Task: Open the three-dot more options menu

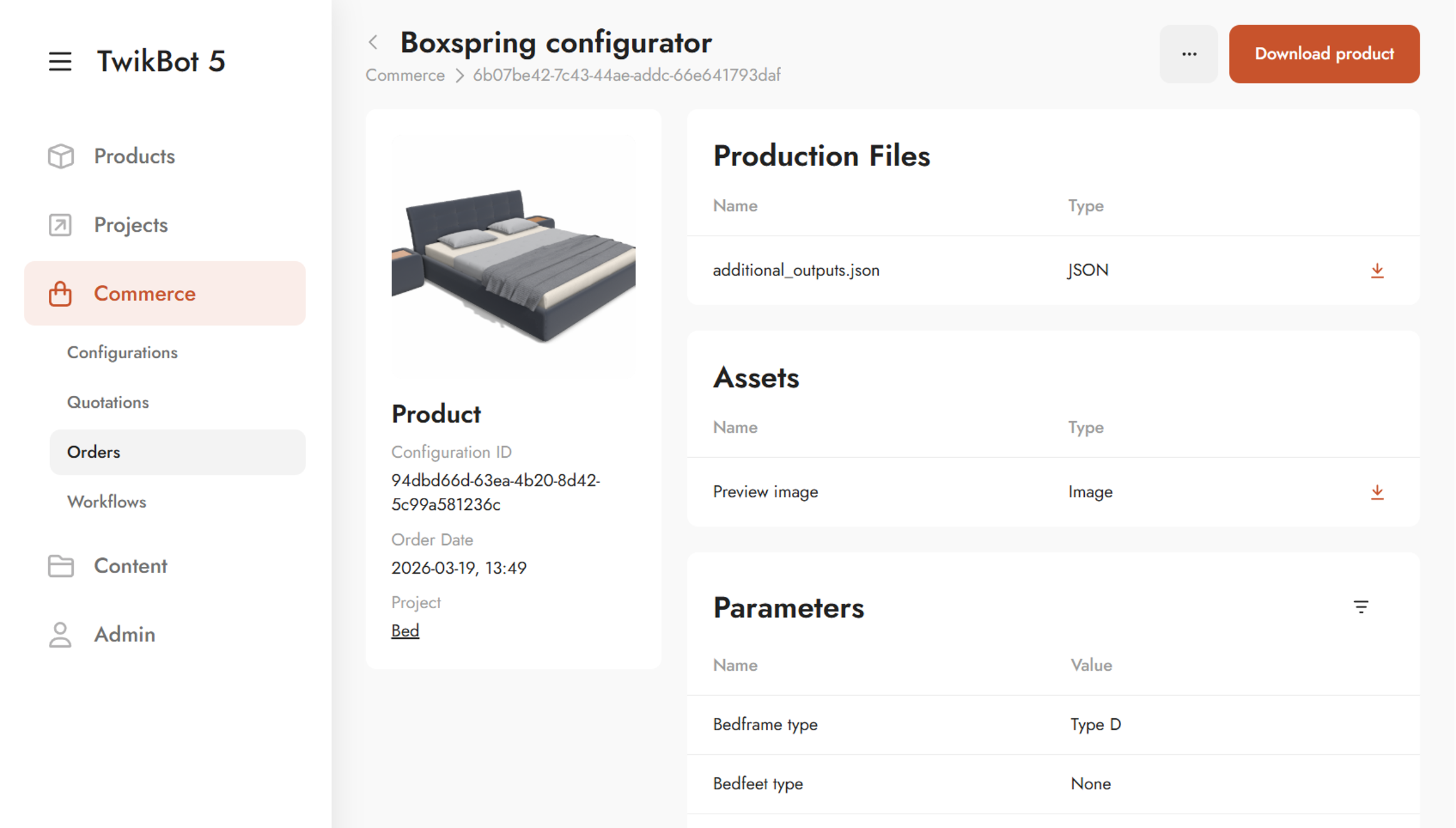Action: point(1188,54)
